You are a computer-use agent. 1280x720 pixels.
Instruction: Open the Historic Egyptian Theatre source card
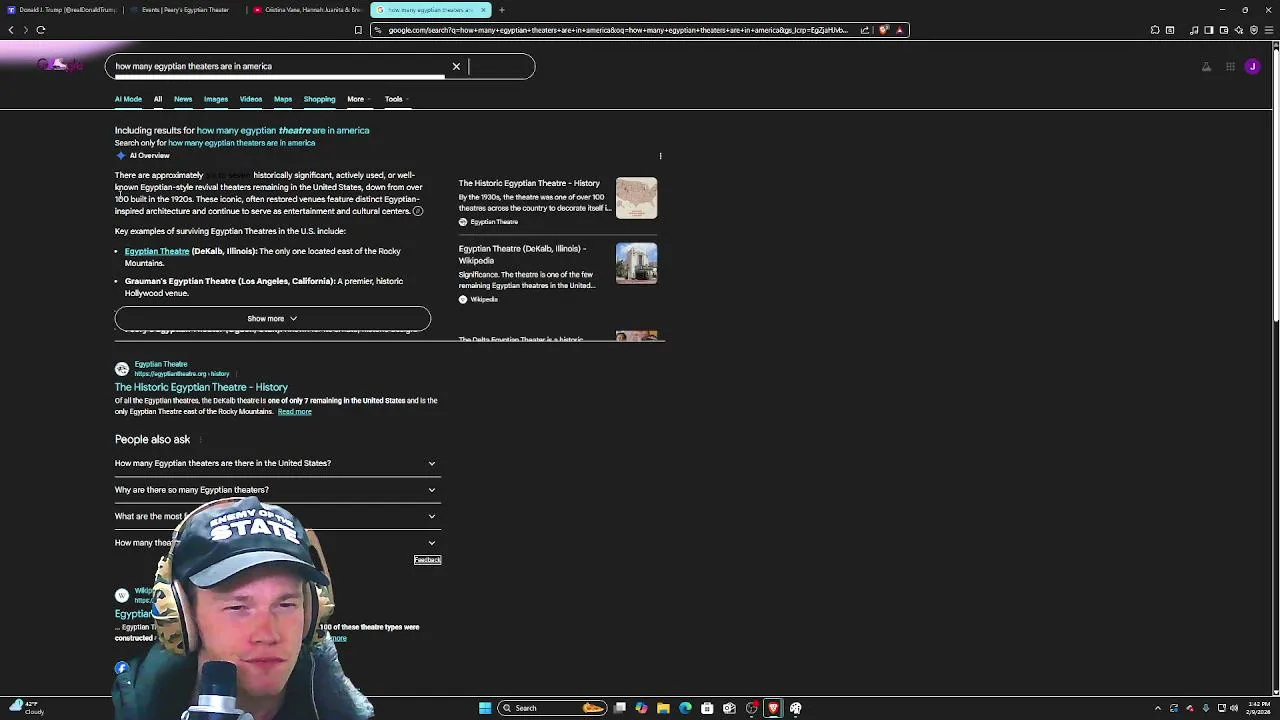coord(558,200)
